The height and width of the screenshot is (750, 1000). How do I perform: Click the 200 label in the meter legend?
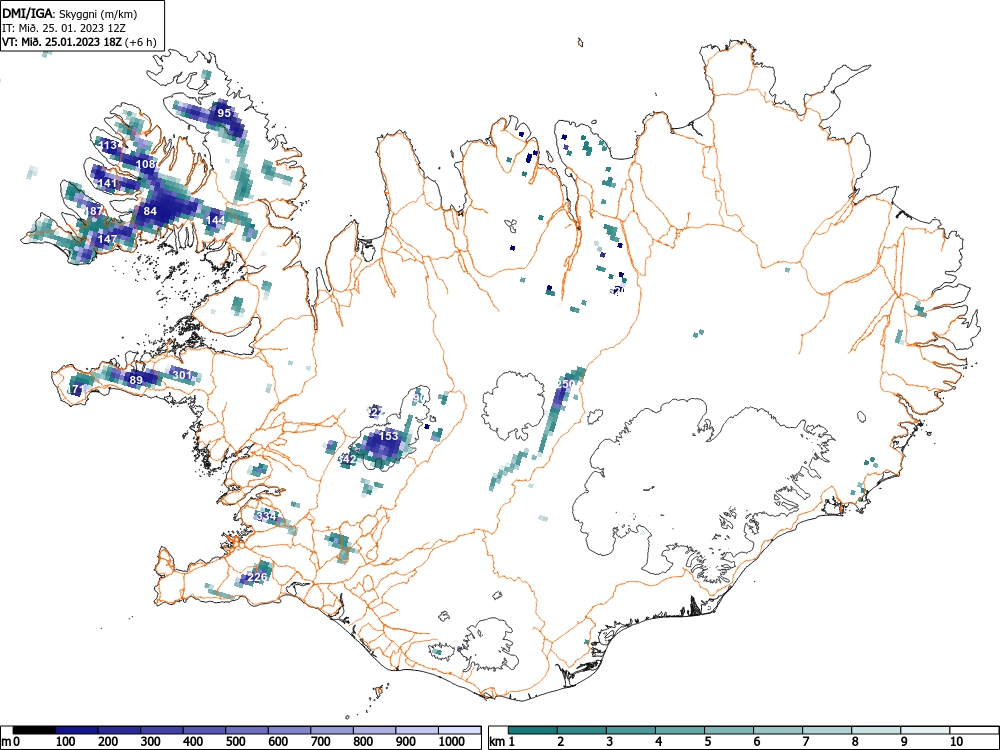point(108,742)
